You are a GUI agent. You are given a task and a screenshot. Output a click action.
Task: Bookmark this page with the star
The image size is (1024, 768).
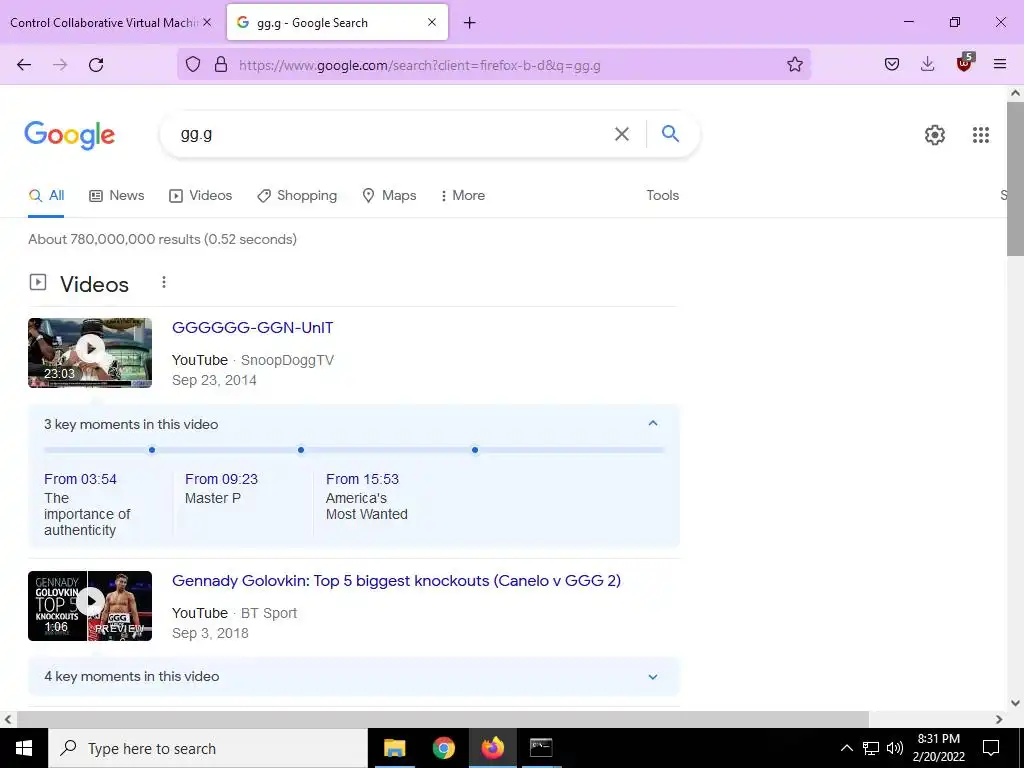pyautogui.click(x=795, y=65)
